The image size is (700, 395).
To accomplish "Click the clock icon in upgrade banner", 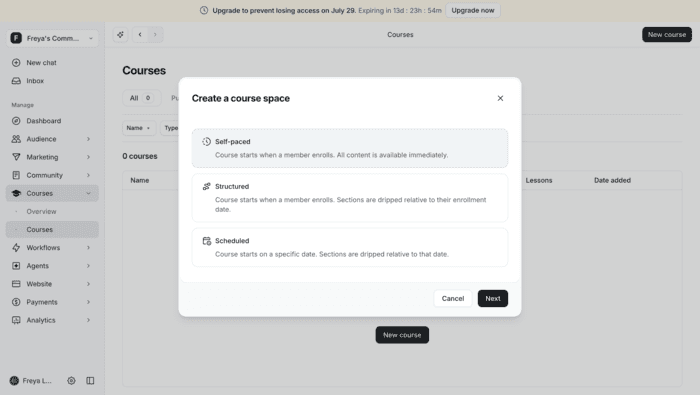I will (x=204, y=10).
